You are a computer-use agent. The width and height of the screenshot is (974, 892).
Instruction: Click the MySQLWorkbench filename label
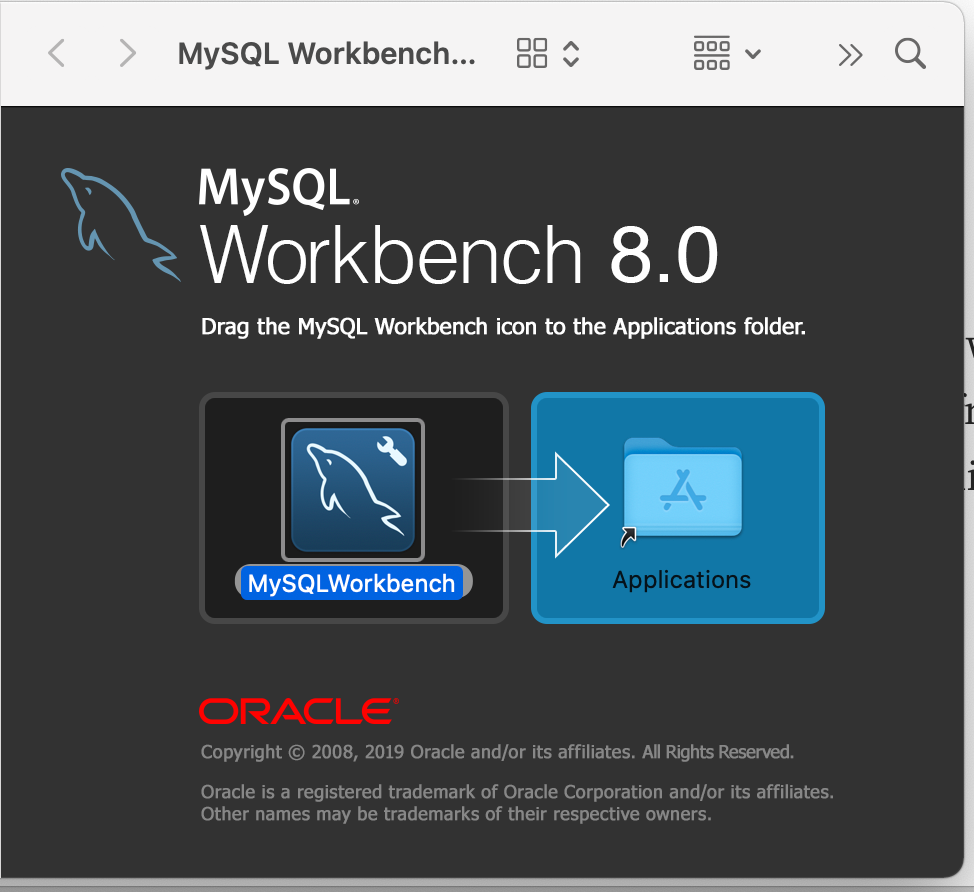pyautogui.click(x=352, y=583)
